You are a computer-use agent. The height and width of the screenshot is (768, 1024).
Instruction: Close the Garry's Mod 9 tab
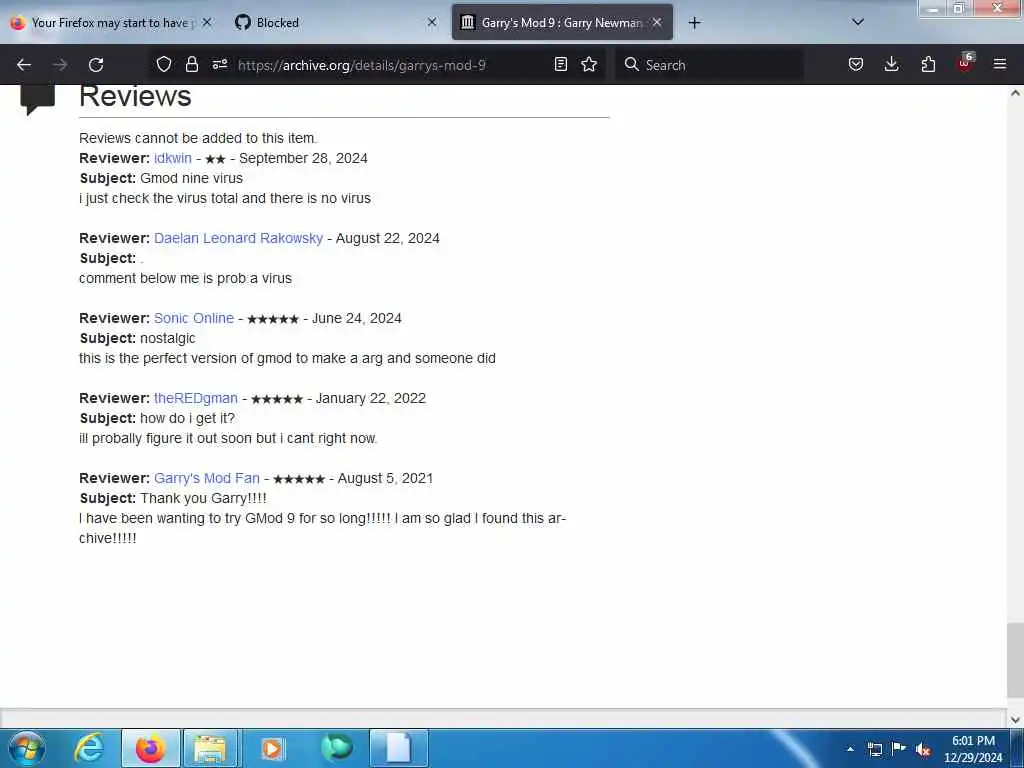(x=657, y=23)
